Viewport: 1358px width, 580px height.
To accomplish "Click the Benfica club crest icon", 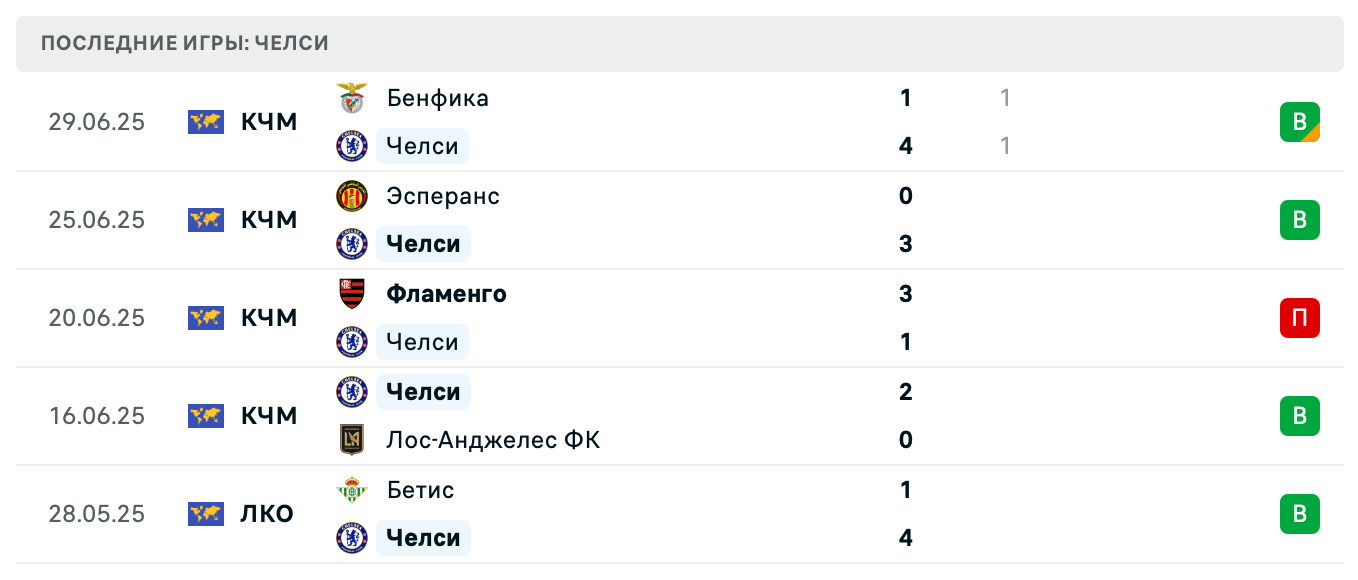I will pyautogui.click(x=352, y=98).
